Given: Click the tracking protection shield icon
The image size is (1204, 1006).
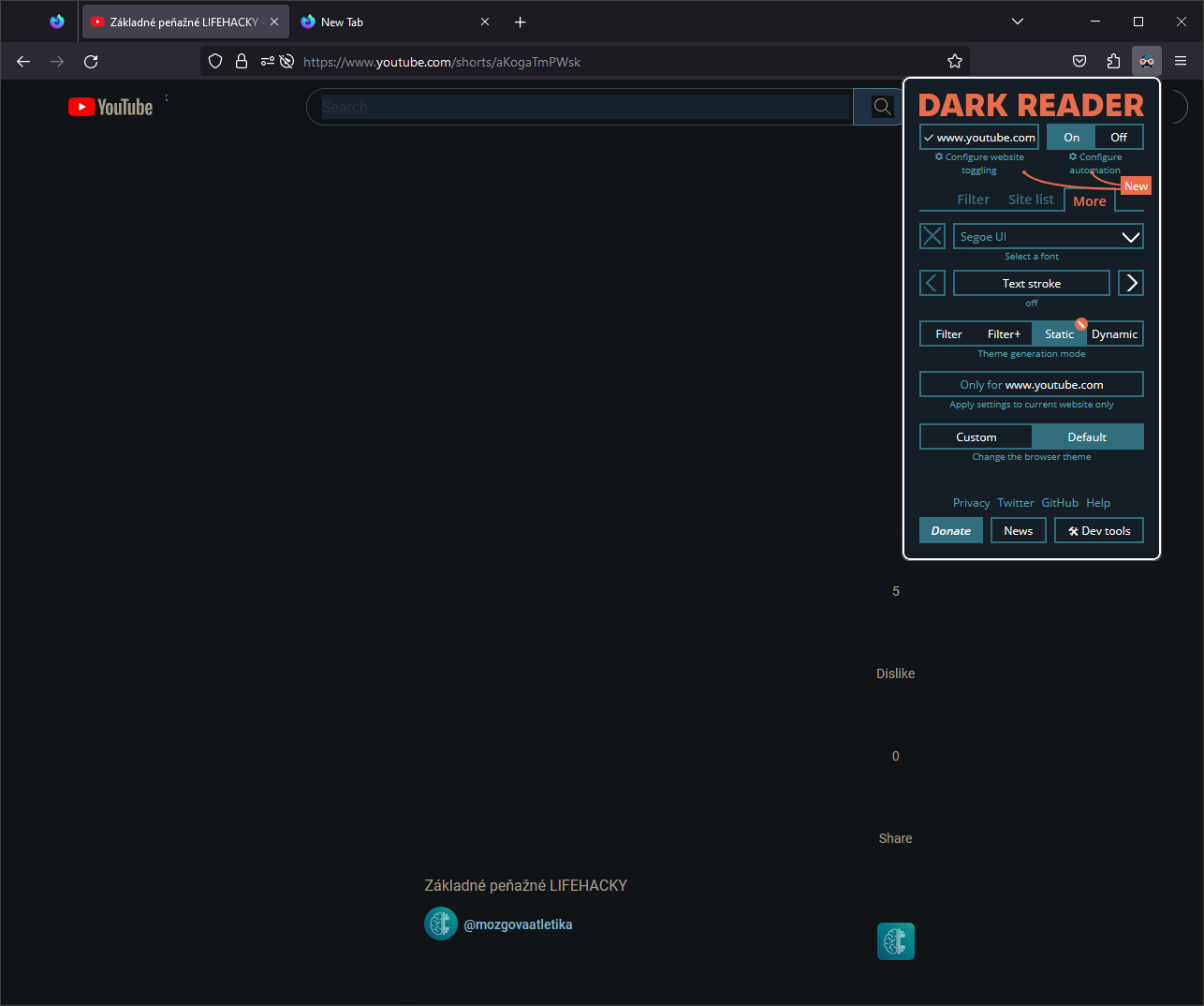Looking at the screenshot, I should coord(215,60).
